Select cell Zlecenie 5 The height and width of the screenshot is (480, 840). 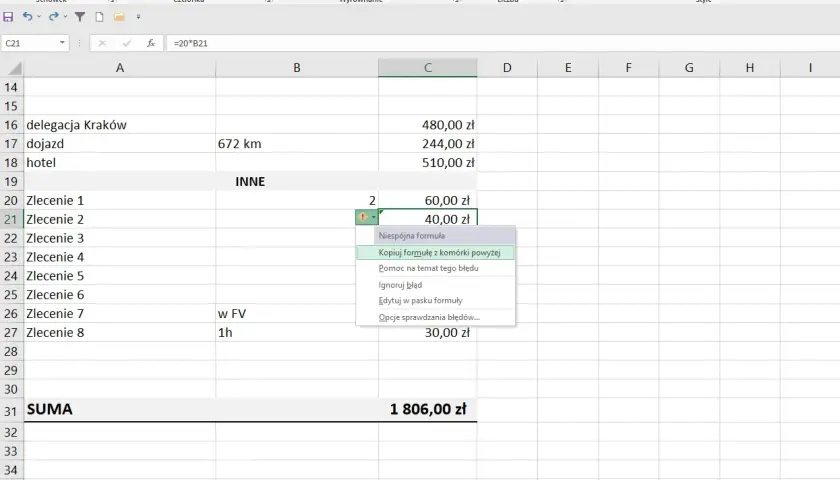pos(119,276)
